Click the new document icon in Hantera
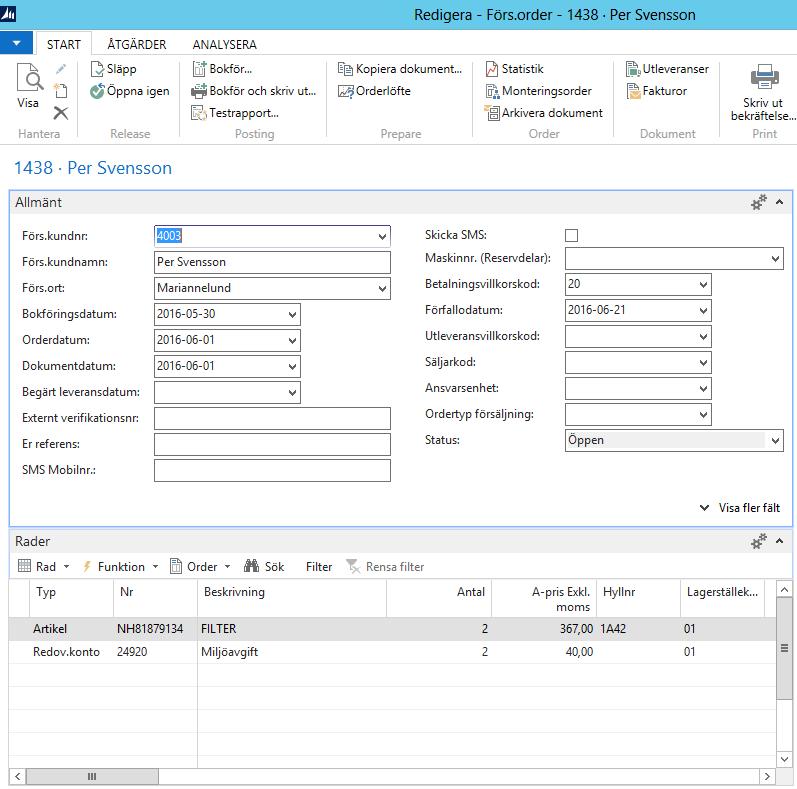Image resolution: width=797 pixels, height=789 pixels. (x=61, y=90)
